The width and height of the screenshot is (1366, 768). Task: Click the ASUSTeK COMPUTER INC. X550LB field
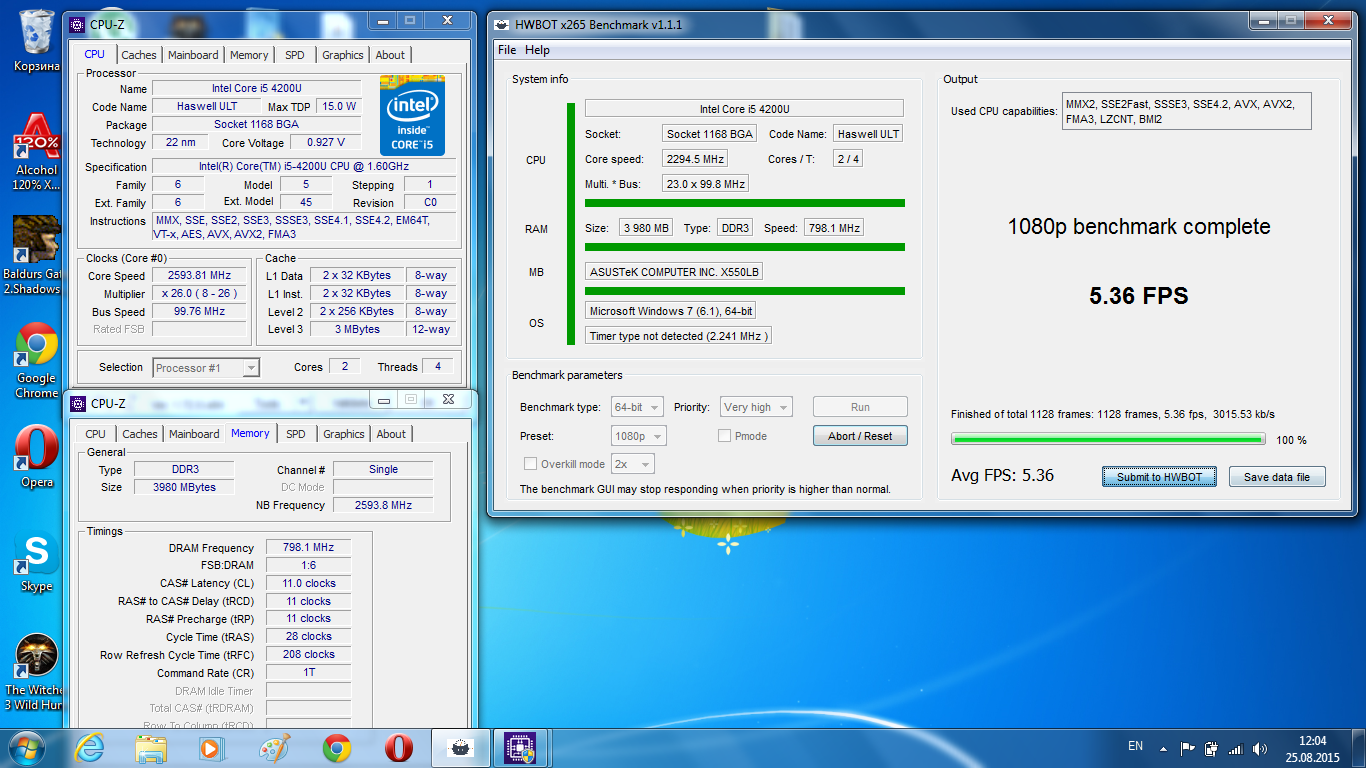[x=674, y=271]
